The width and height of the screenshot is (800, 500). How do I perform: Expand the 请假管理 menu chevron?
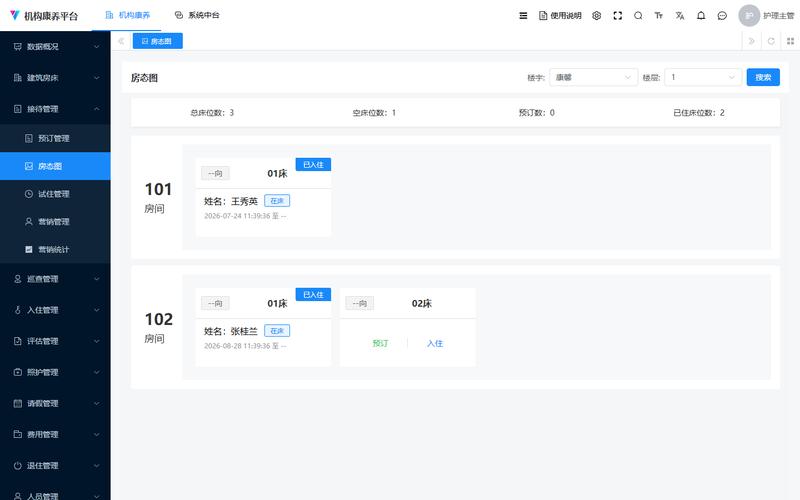pyautogui.click(x=96, y=404)
